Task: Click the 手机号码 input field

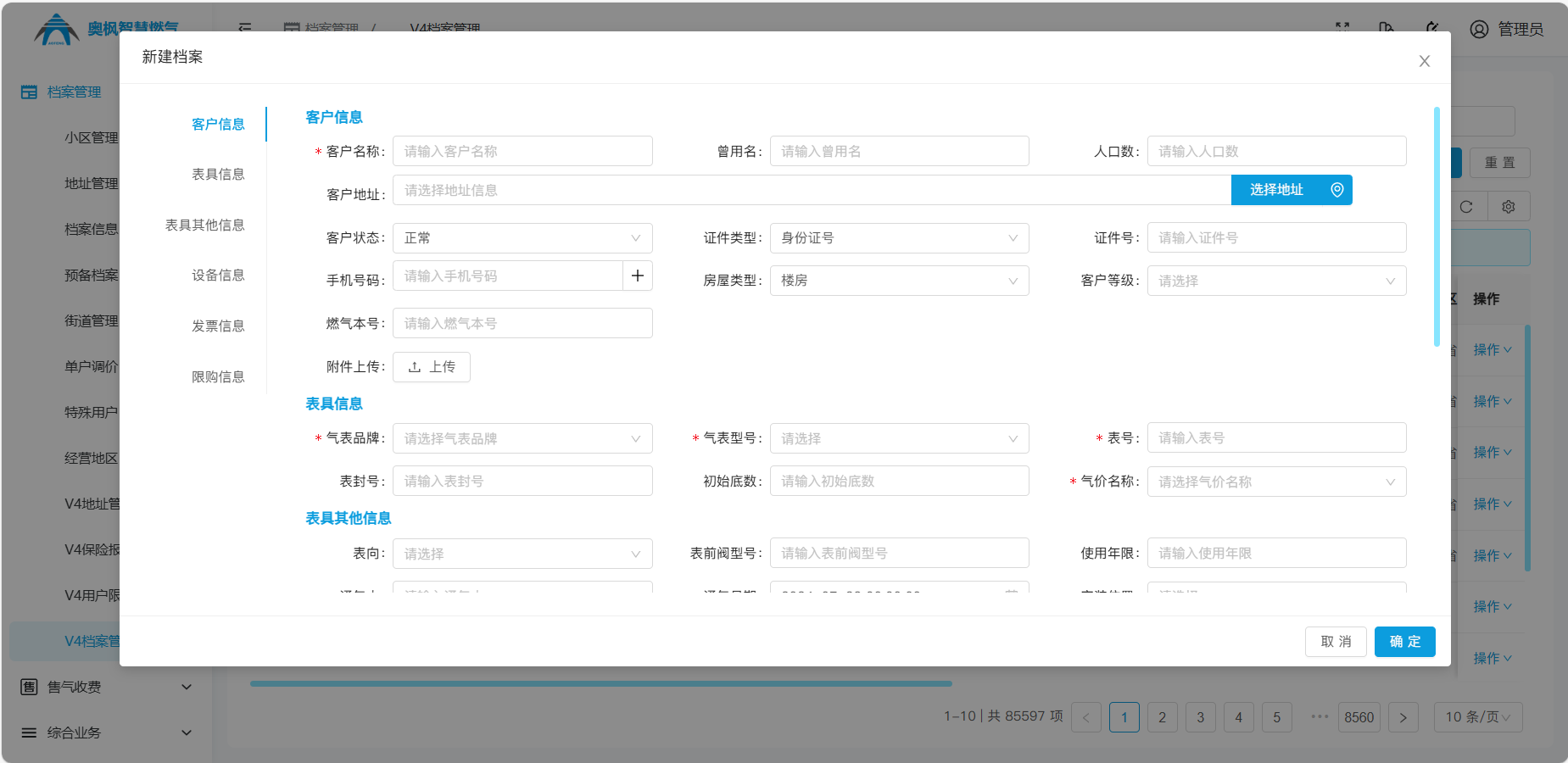Action: click(x=508, y=276)
